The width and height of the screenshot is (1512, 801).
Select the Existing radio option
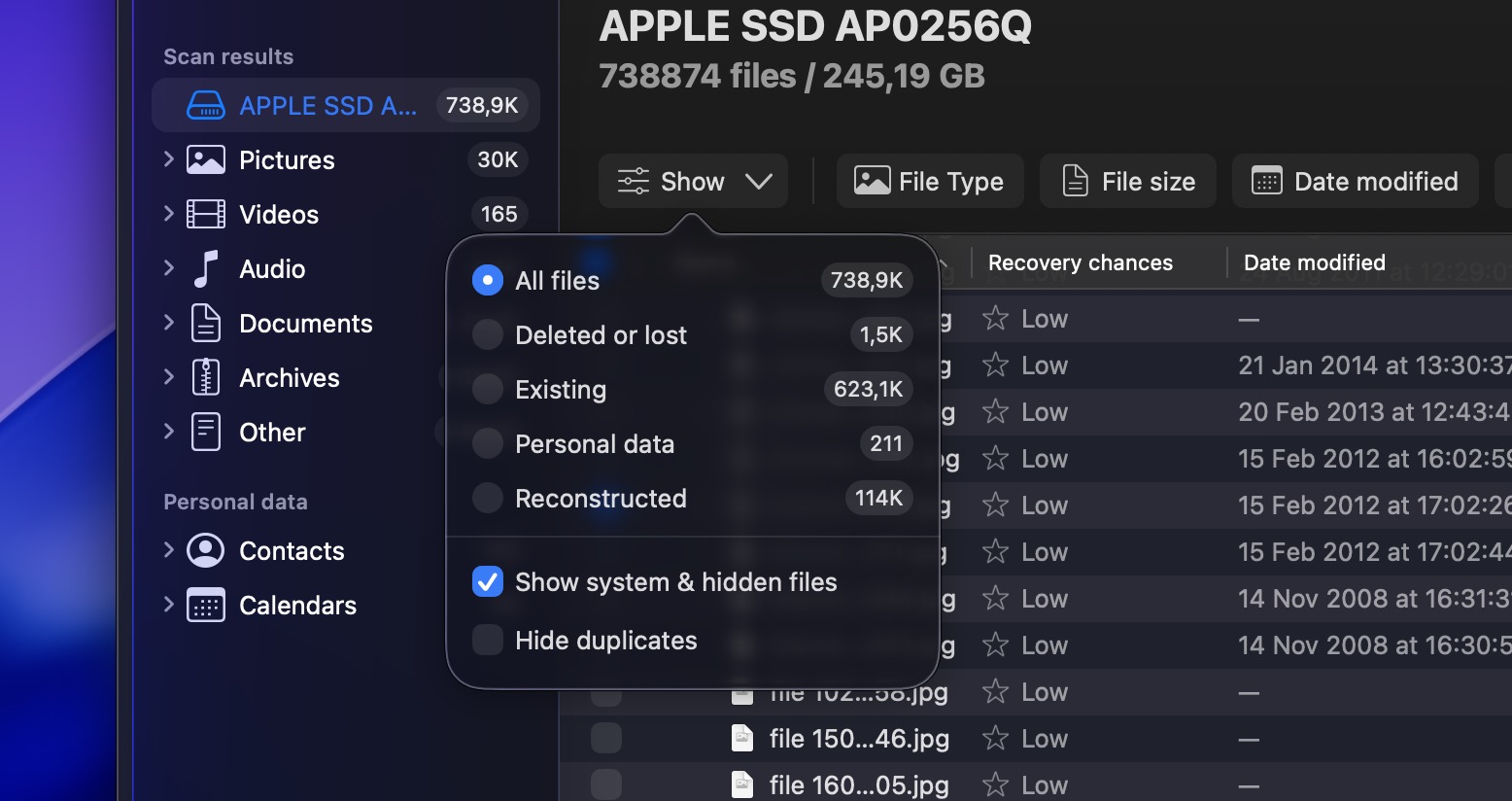point(487,389)
